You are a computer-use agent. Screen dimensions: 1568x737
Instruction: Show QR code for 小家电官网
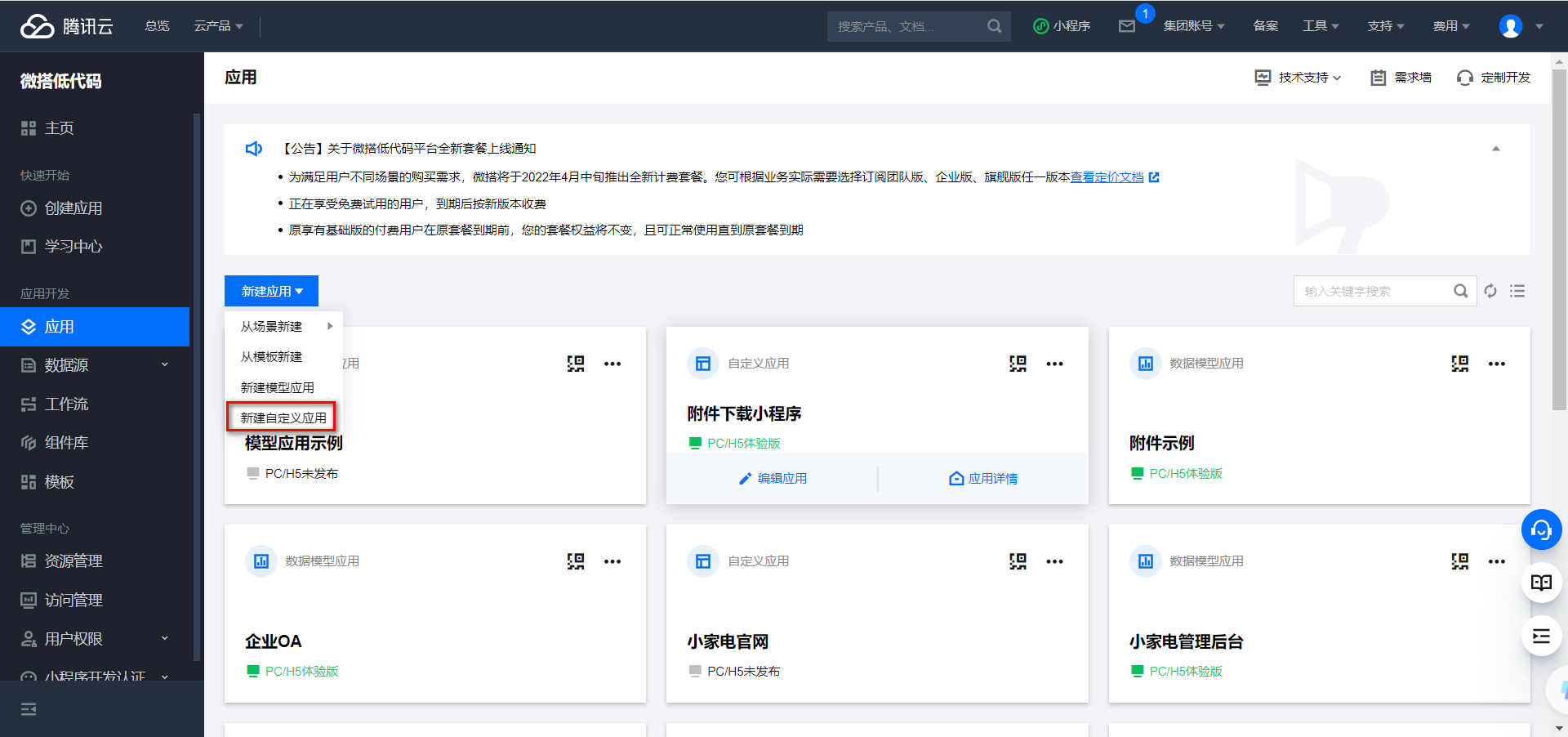(x=1018, y=561)
